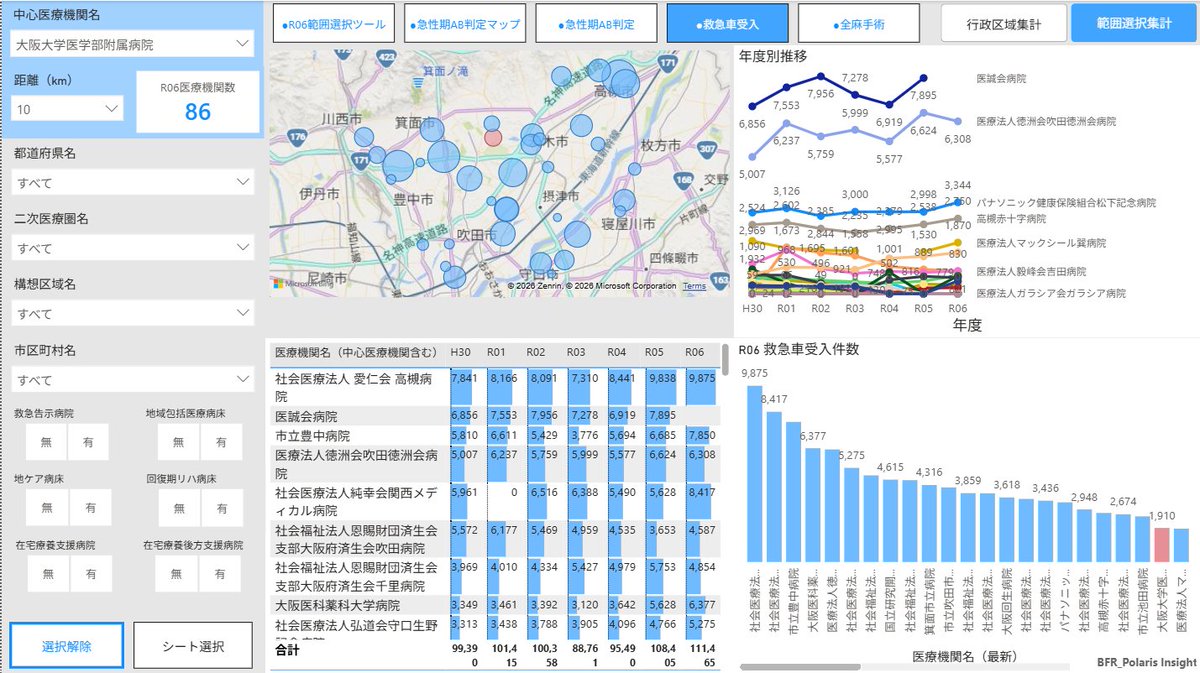Select the 救急車受入 tab
The image size is (1200, 673).
pos(728,23)
